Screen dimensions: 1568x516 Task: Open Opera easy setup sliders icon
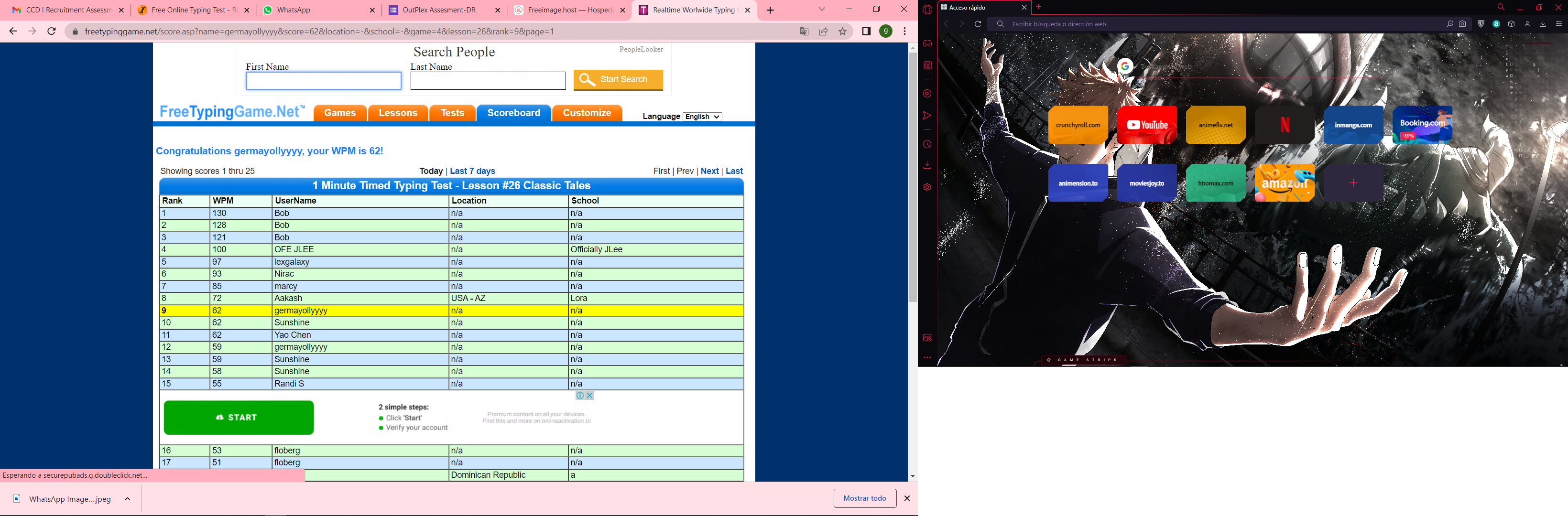[x=1558, y=24]
